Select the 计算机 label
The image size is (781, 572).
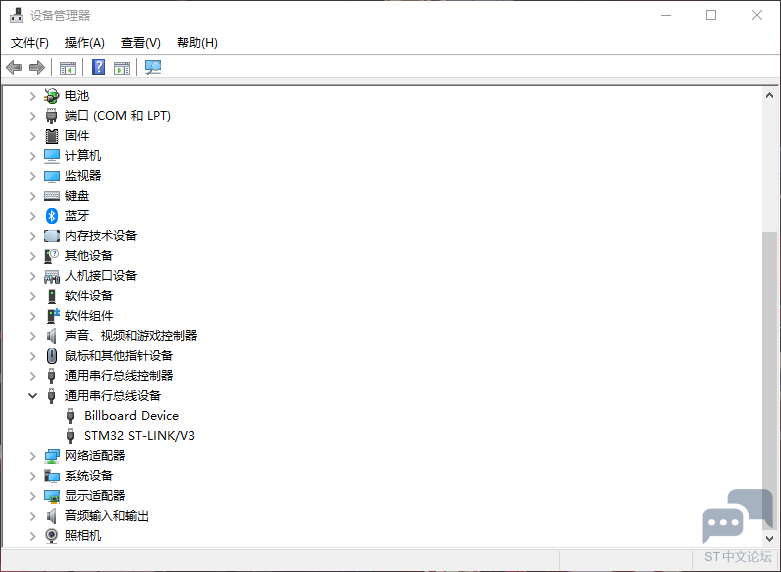click(83, 156)
